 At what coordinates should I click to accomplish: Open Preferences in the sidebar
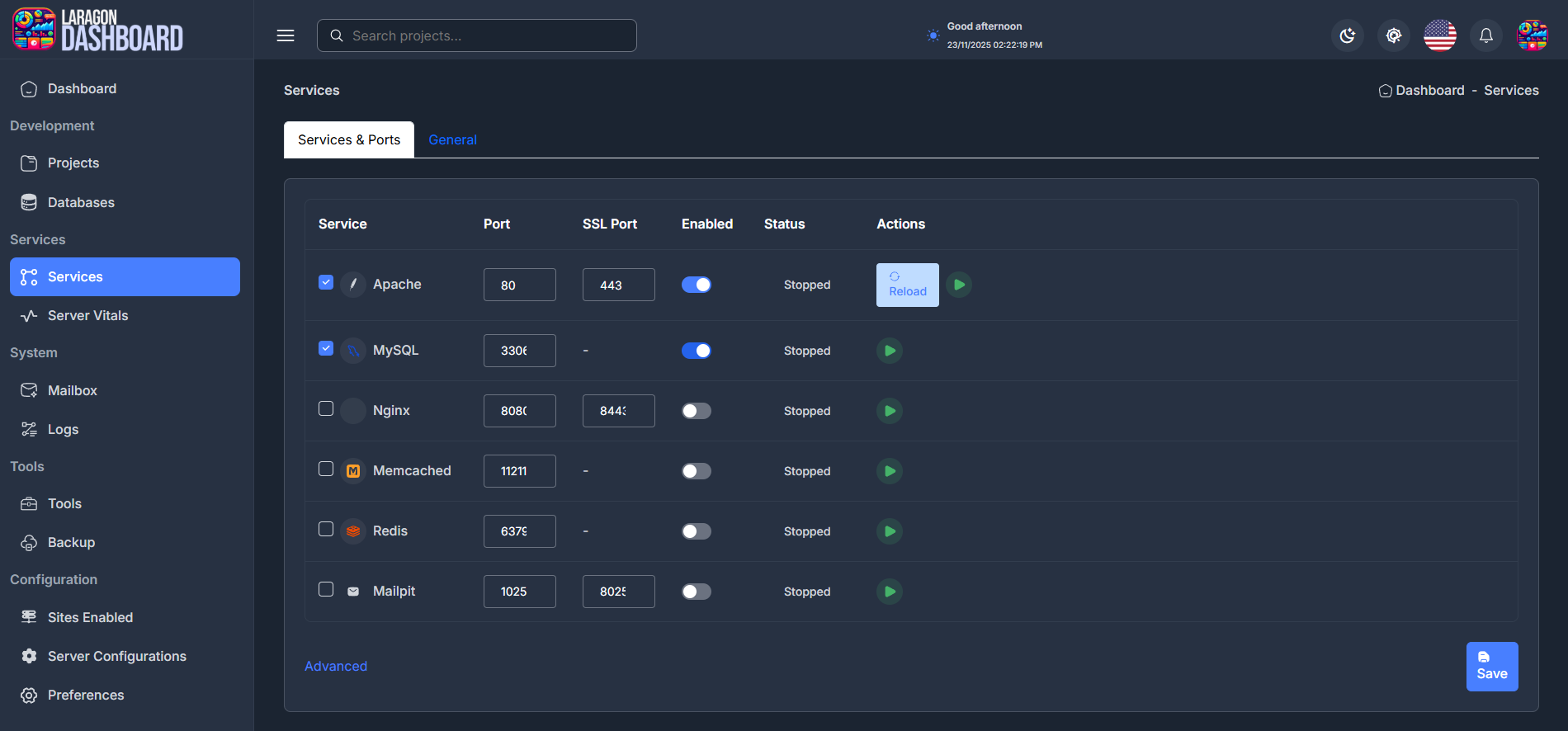[125, 695]
